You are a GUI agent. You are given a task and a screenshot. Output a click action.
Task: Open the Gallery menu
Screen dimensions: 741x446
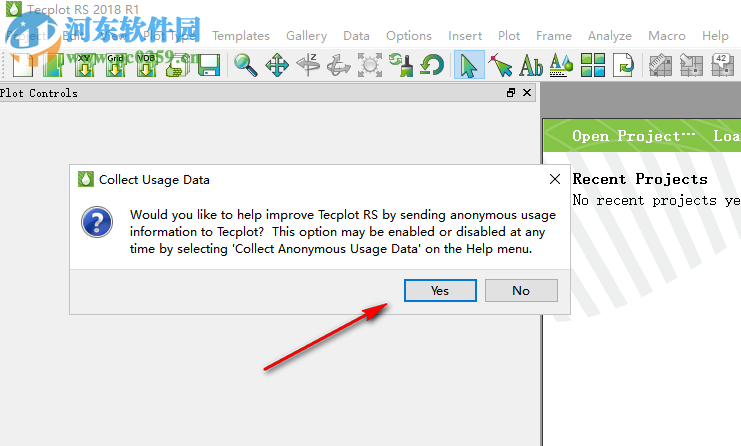tap(306, 36)
